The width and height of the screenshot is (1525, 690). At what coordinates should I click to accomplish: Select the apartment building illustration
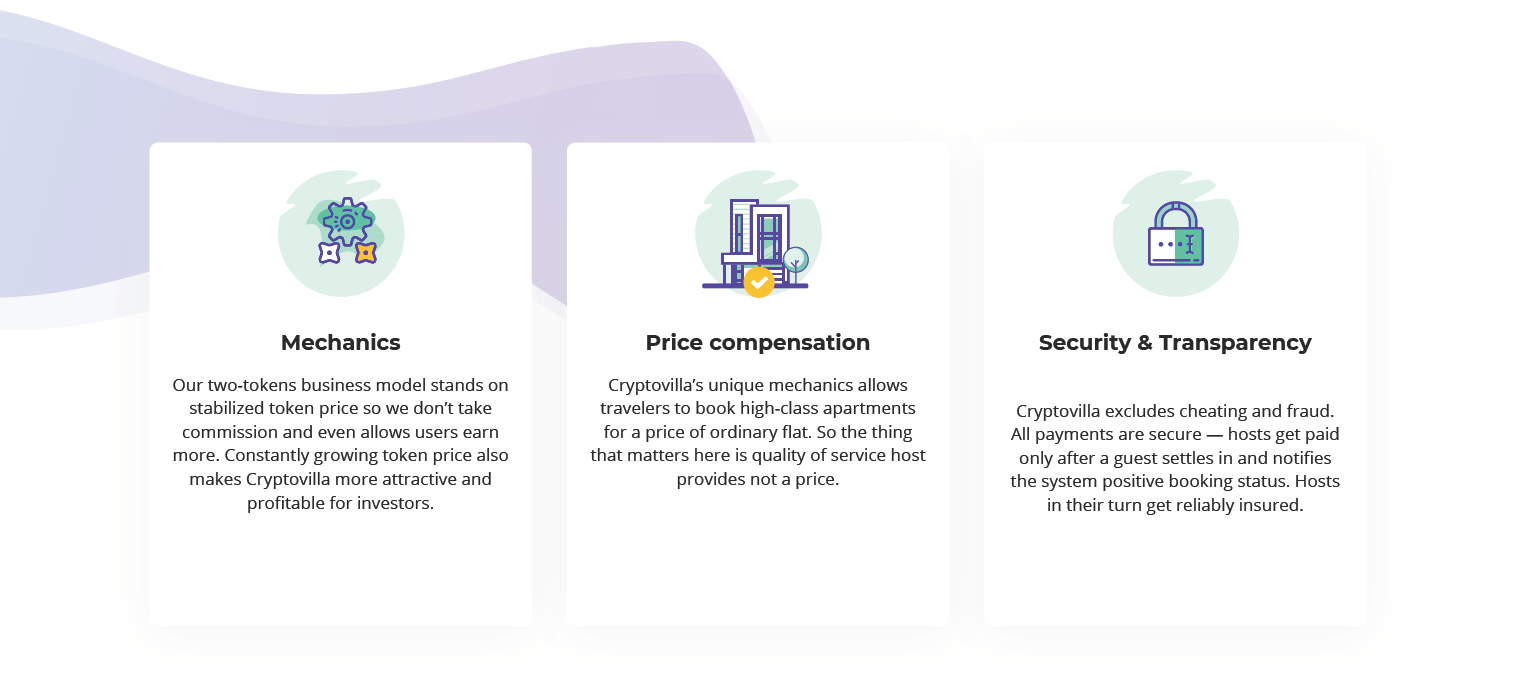point(755,245)
